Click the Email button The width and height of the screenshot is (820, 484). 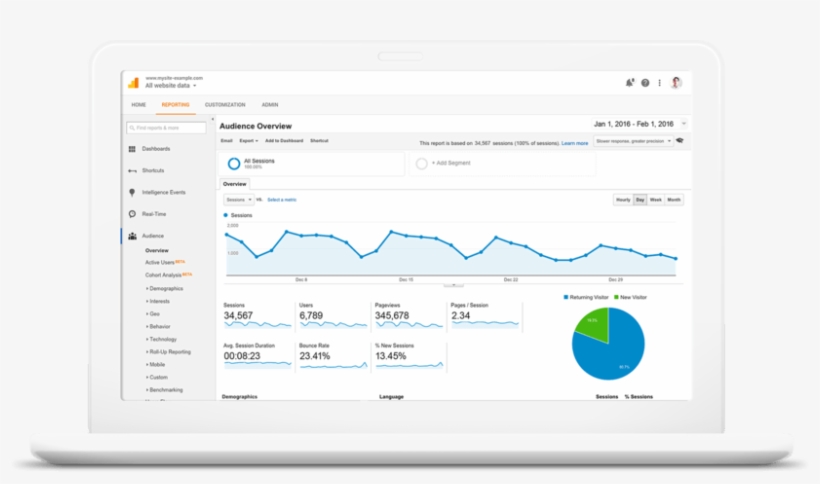click(x=226, y=141)
